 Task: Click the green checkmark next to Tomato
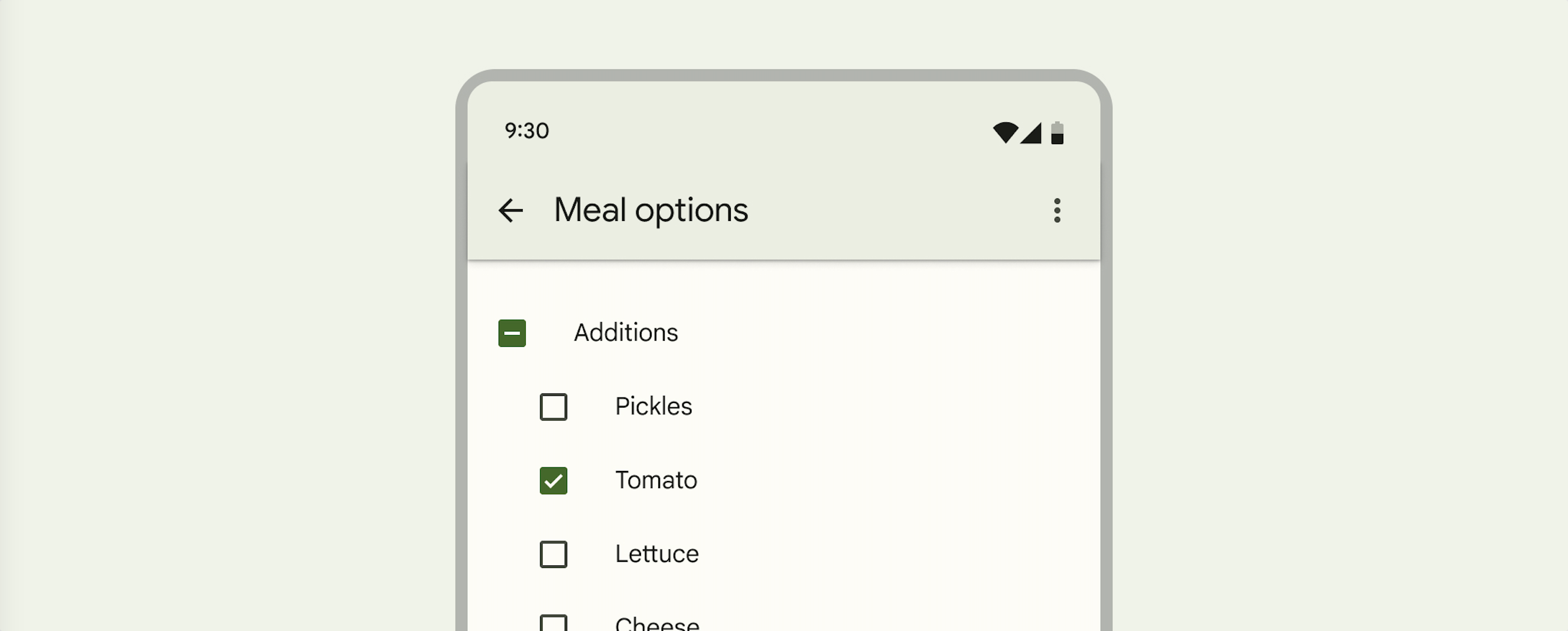click(552, 481)
